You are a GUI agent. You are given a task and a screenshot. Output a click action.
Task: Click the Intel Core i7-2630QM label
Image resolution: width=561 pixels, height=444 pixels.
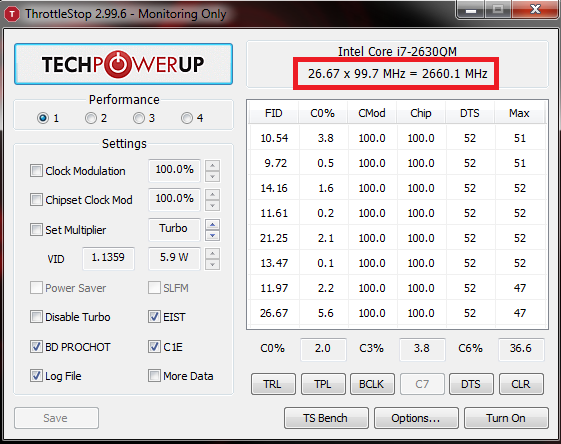click(397, 52)
